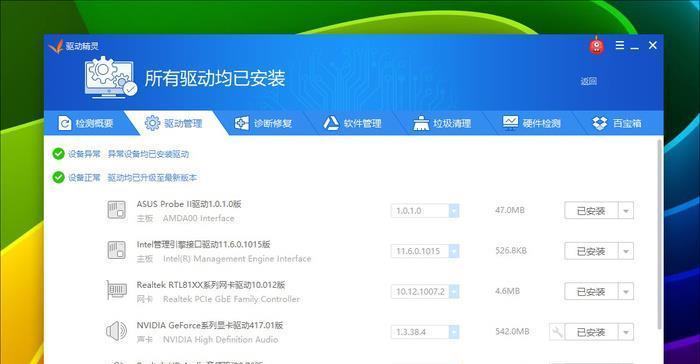Viewport: 700px width, 364px height.
Task: Expand arrow next to 已安装 for Intel管理引擎
Action: [x=626, y=251]
